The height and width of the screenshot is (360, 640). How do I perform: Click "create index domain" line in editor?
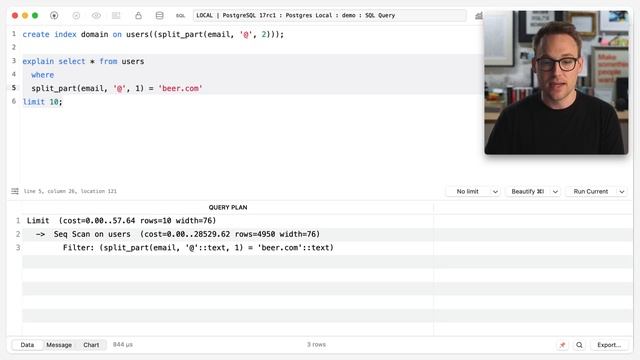153,34
